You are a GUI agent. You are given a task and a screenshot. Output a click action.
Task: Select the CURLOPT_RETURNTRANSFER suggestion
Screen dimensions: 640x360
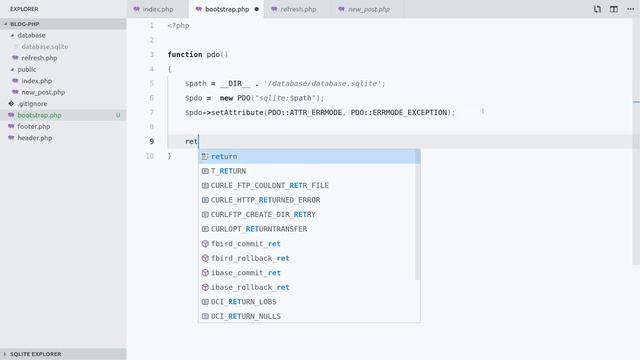[309, 229]
